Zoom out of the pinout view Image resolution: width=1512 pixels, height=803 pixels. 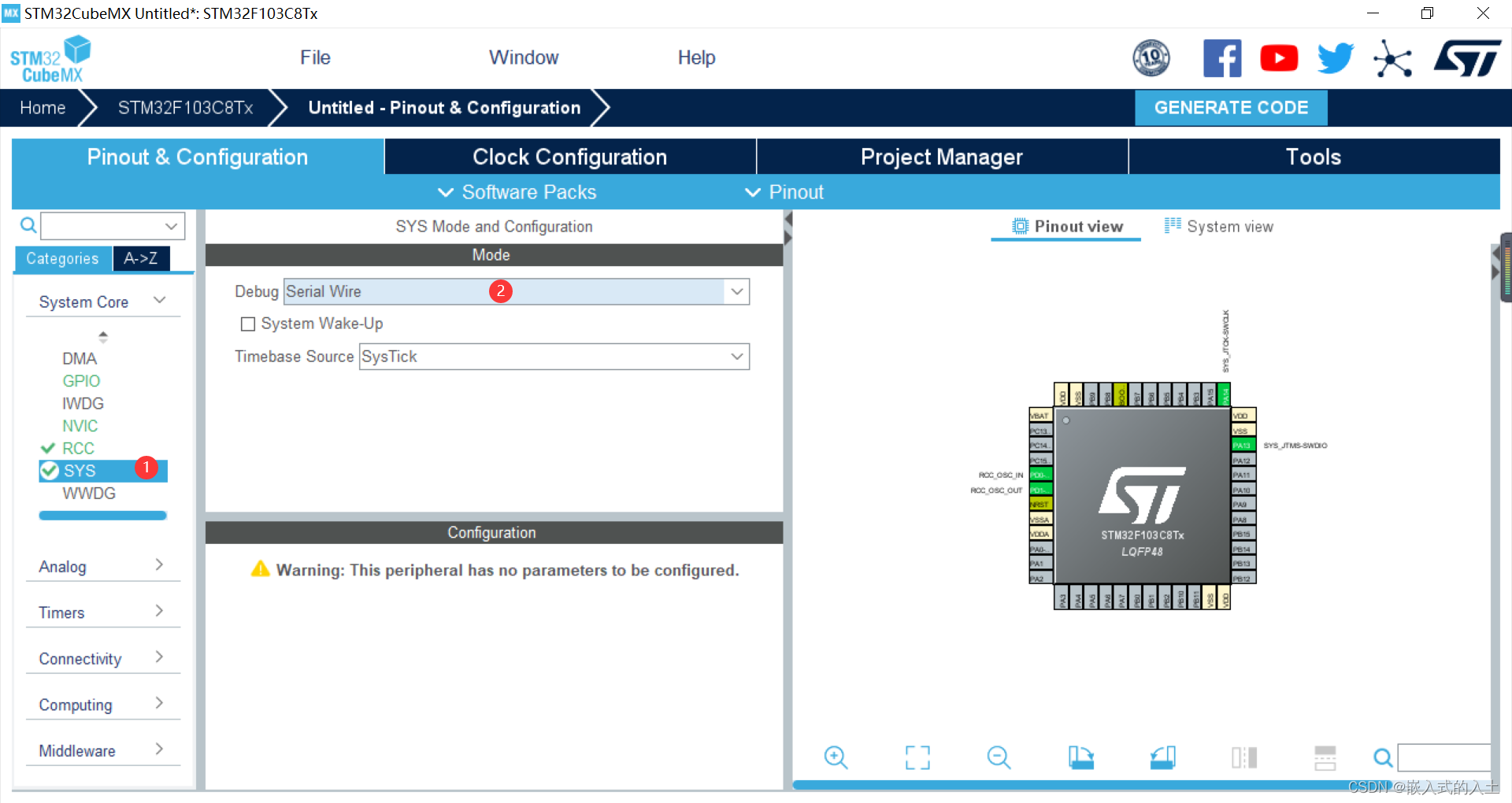point(998,757)
